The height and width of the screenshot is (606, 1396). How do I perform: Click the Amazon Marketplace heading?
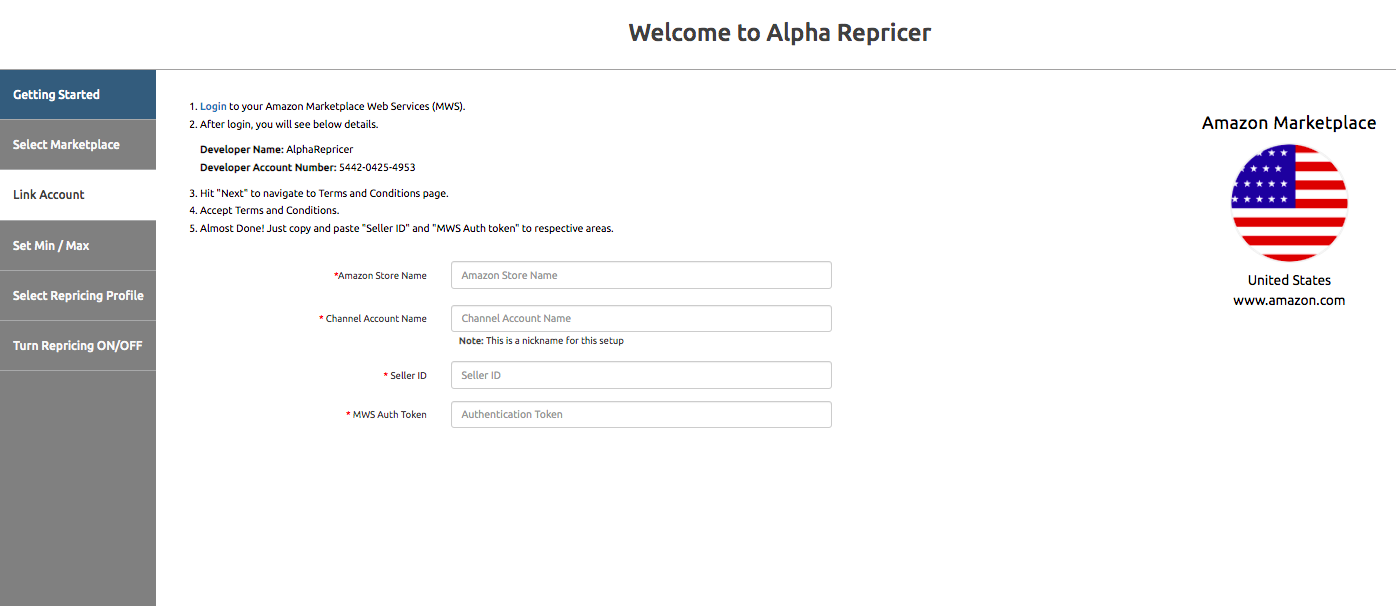(x=1289, y=123)
